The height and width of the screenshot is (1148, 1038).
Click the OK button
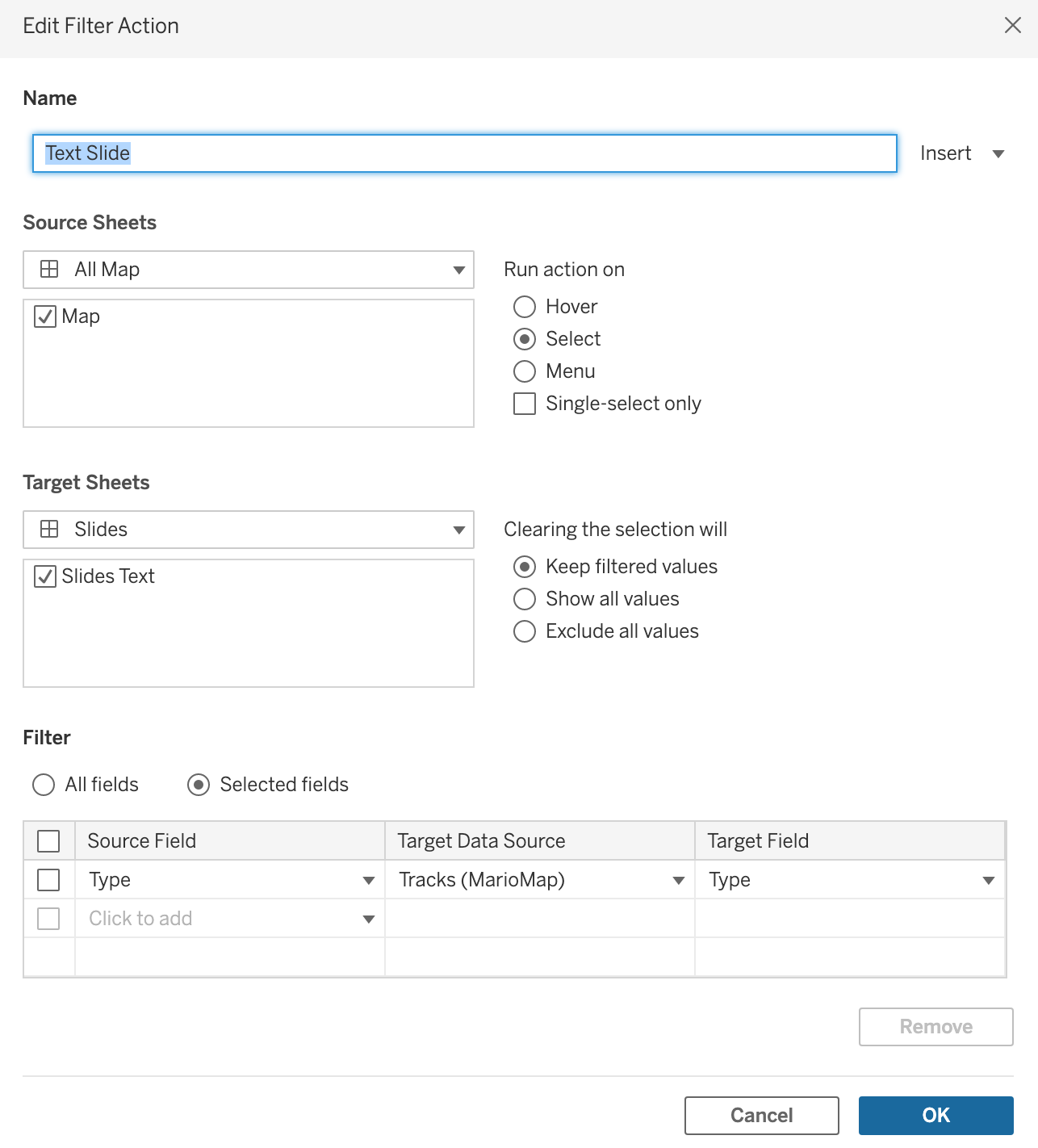pyautogui.click(x=935, y=1115)
